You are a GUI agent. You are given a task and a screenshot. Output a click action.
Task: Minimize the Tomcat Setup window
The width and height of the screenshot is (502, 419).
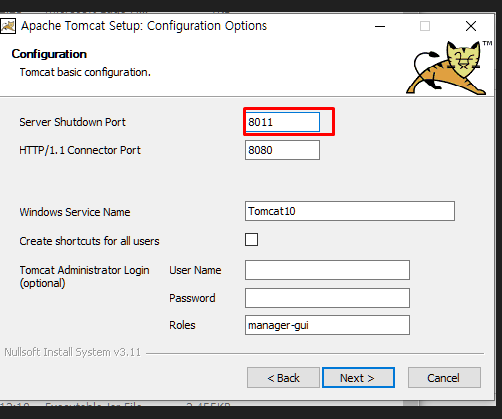tap(380, 26)
